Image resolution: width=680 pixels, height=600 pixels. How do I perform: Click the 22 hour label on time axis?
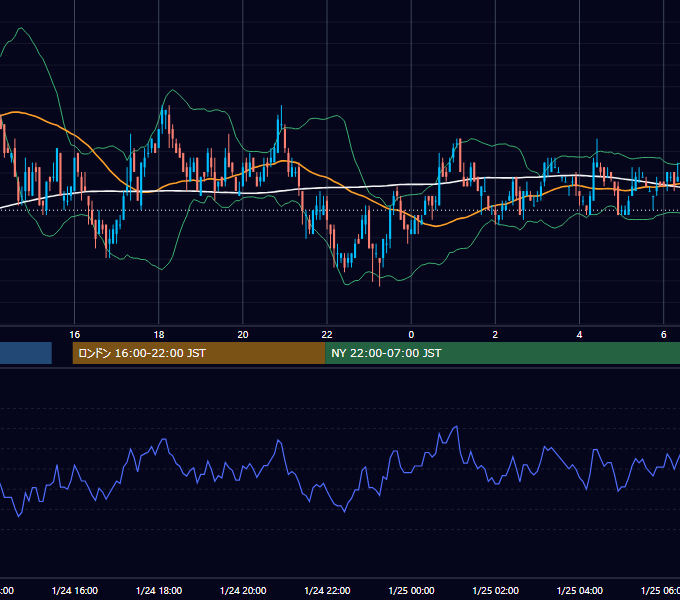[327, 334]
